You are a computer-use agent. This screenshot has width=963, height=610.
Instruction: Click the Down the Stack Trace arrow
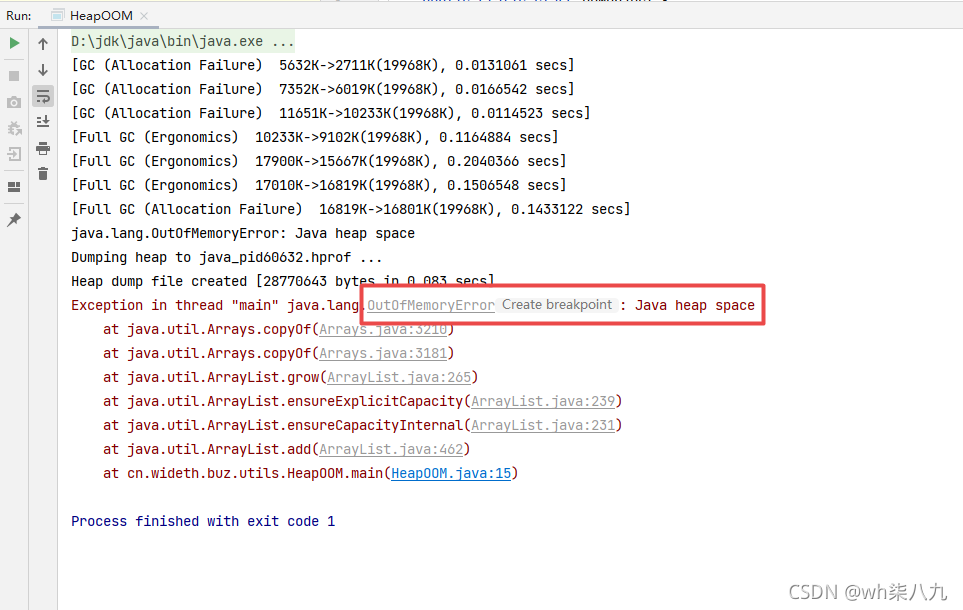(x=43, y=70)
